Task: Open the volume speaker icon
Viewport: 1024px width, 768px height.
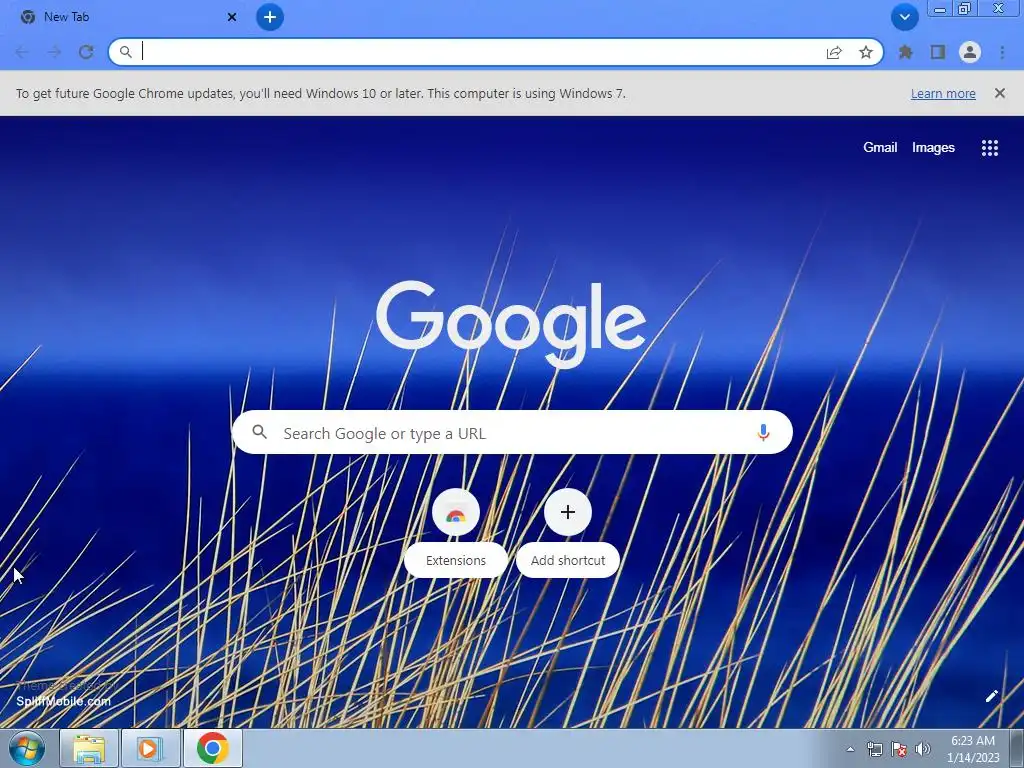Action: click(x=922, y=749)
